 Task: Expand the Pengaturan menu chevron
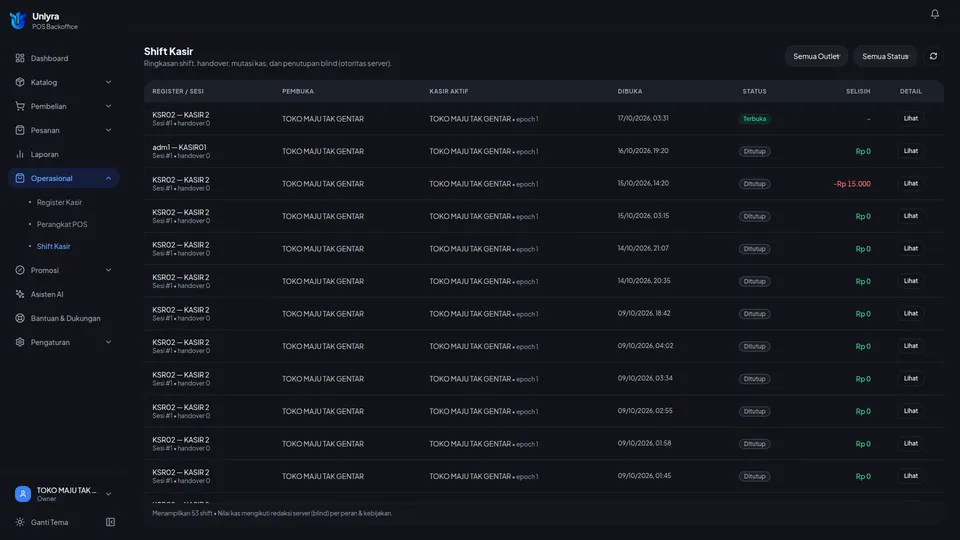[108, 342]
